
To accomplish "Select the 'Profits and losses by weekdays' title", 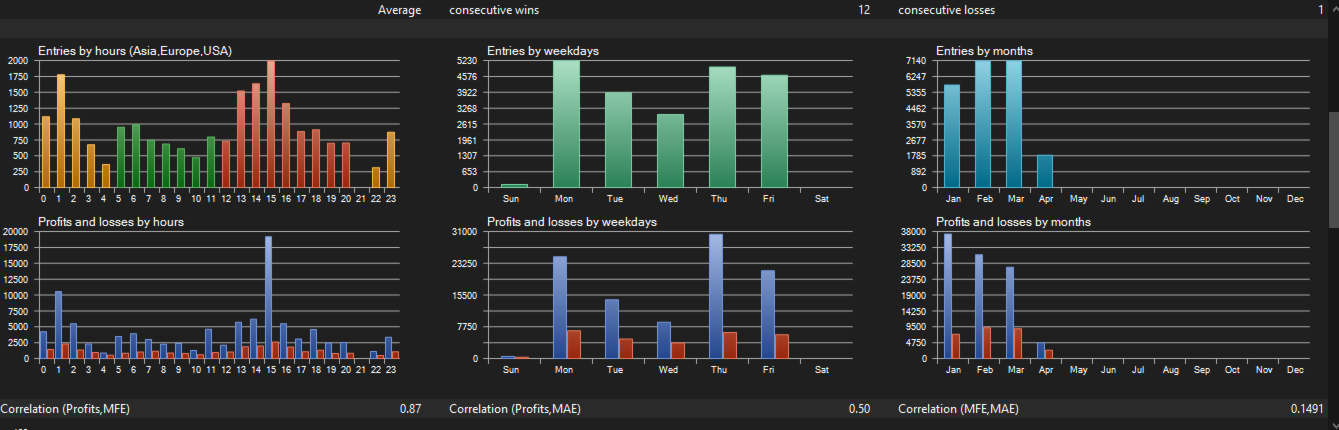I will (572, 222).
